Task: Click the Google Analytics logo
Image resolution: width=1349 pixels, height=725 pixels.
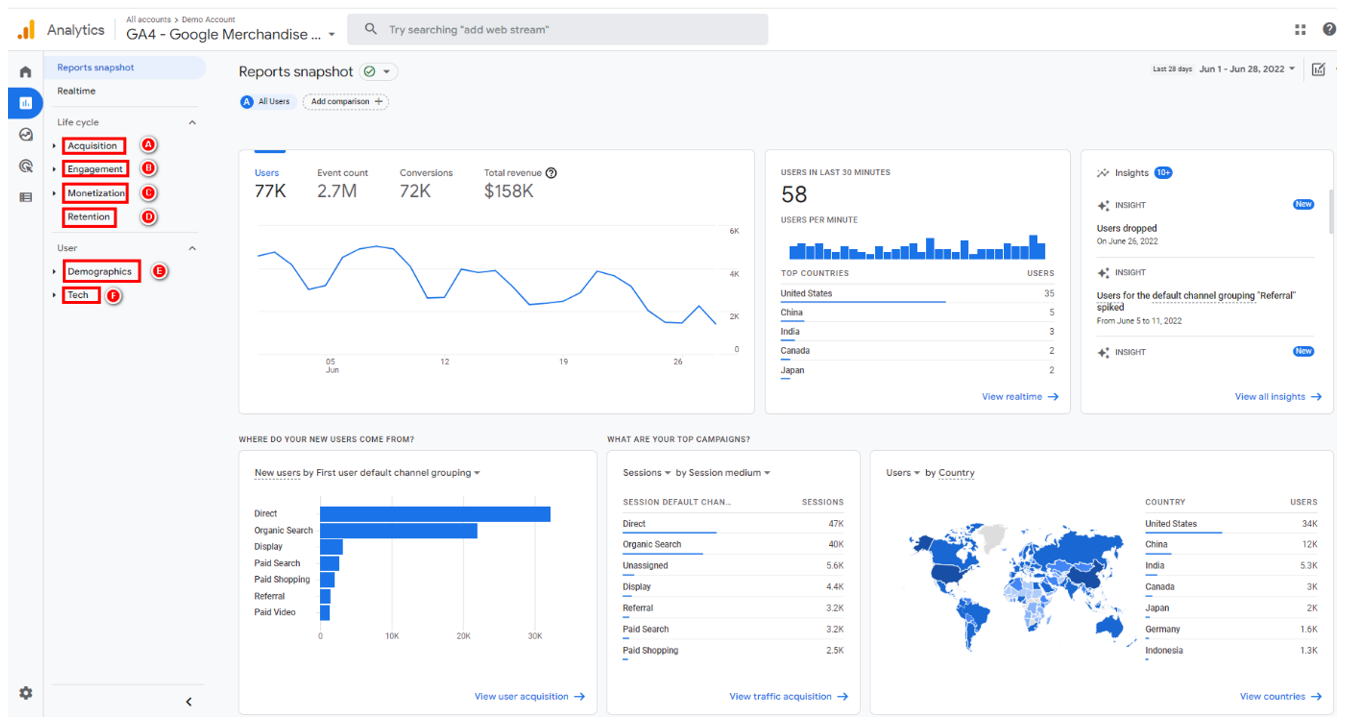Action: pyautogui.click(x=26, y=29)
